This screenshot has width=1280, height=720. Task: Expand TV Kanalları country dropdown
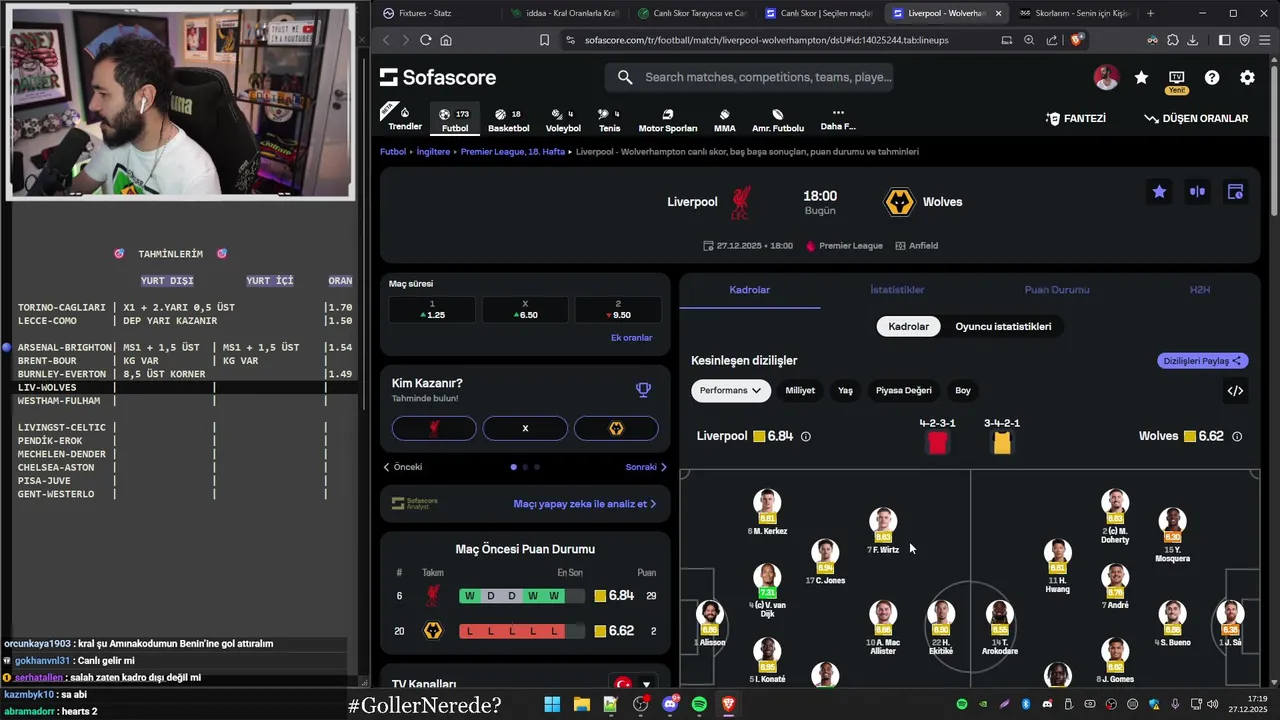(x=634, y=684)
